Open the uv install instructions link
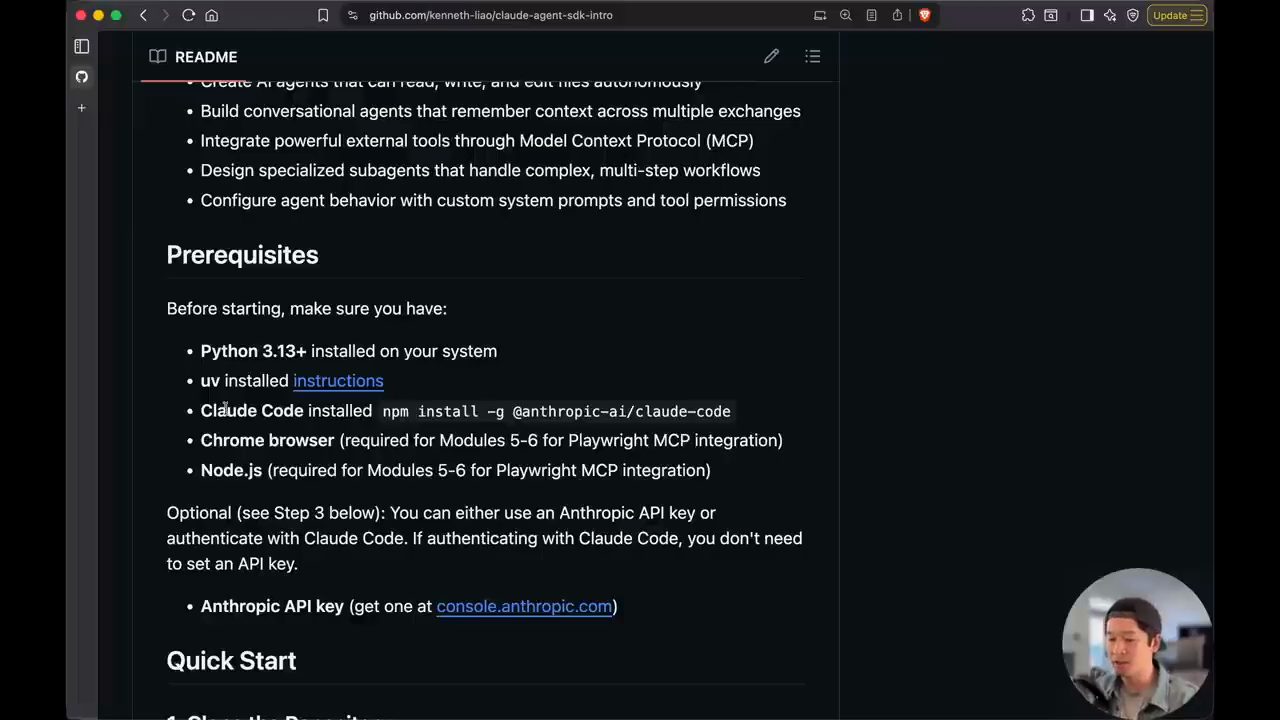 point(338,381)
